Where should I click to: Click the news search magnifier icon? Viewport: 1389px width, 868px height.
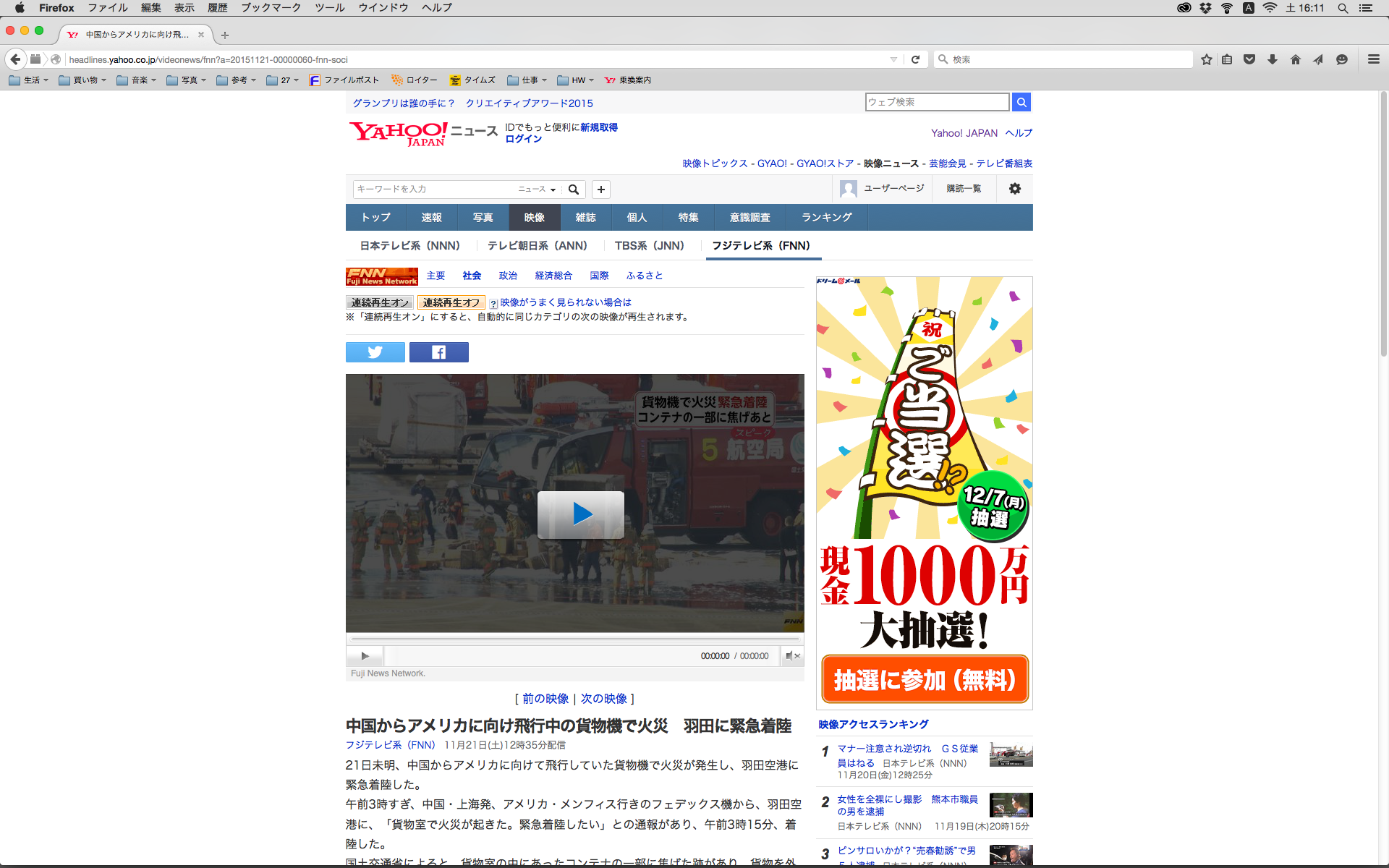click(x=574, y=190)
